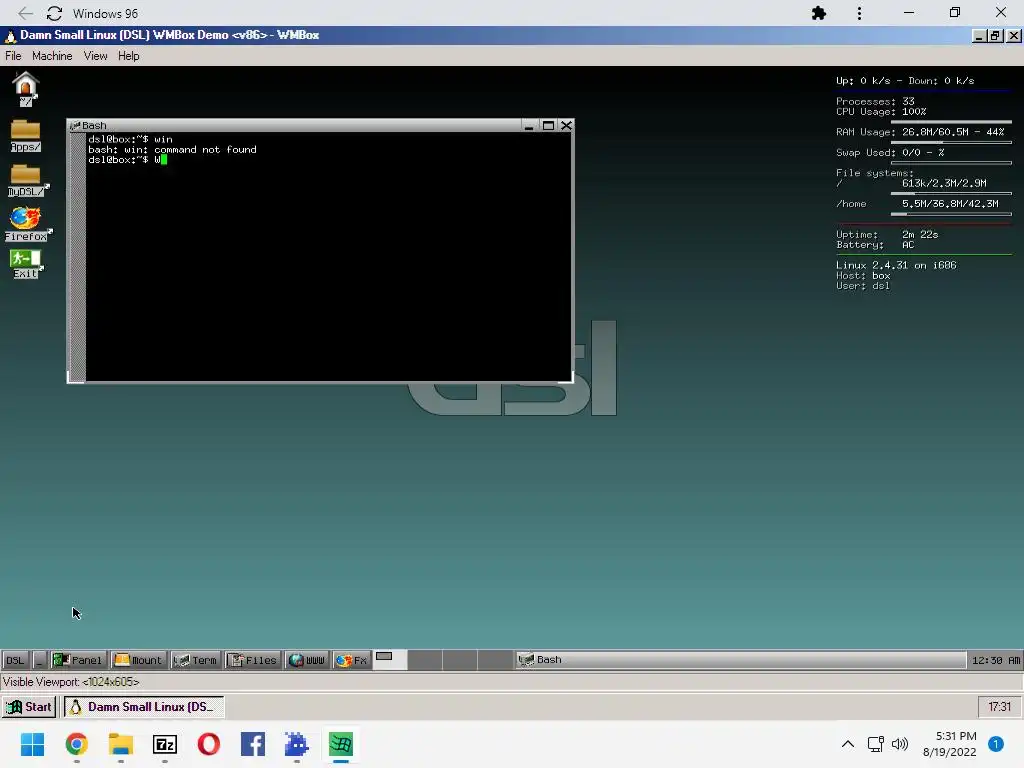The image size is (1024, 768).
Task: Click the RAM Usage monitor line
Action: pos(920,132)
